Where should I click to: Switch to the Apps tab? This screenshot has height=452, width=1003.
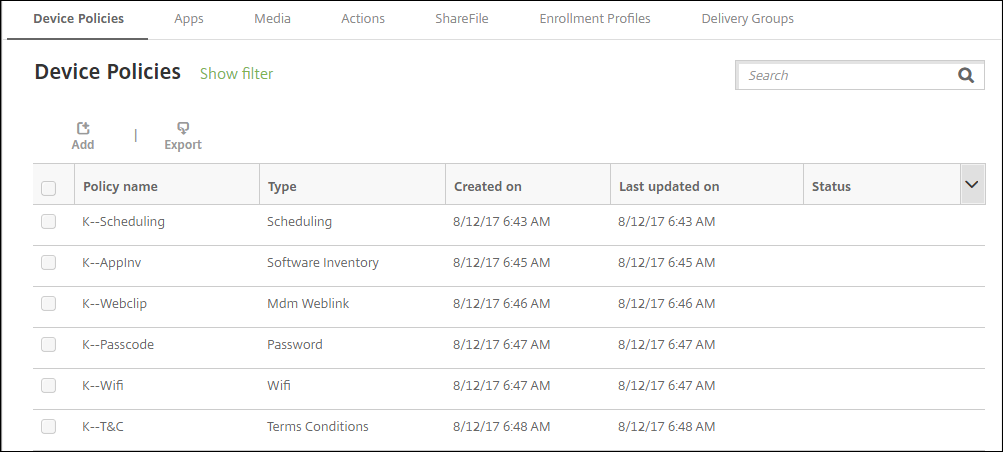point(189,19)
